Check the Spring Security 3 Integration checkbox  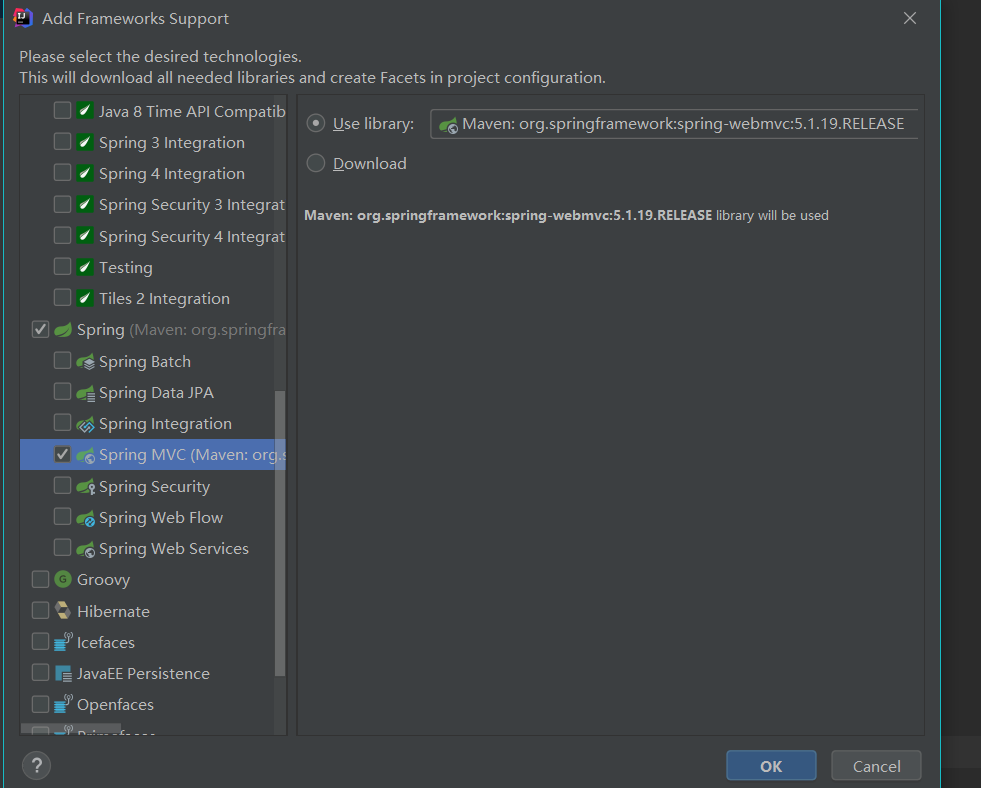tap(62, 204)
